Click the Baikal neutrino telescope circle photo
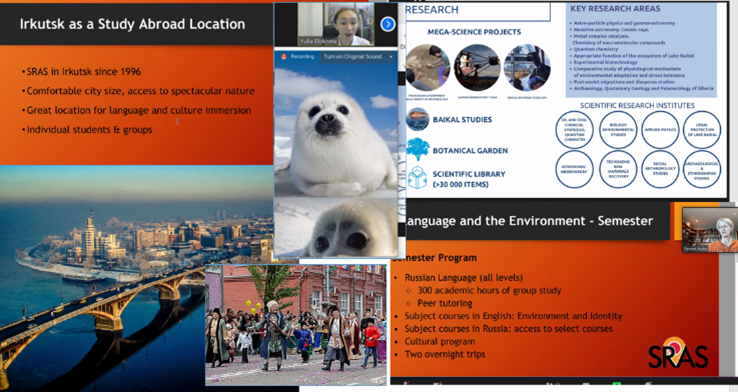The image size is (738, 392). pos(527,67)
